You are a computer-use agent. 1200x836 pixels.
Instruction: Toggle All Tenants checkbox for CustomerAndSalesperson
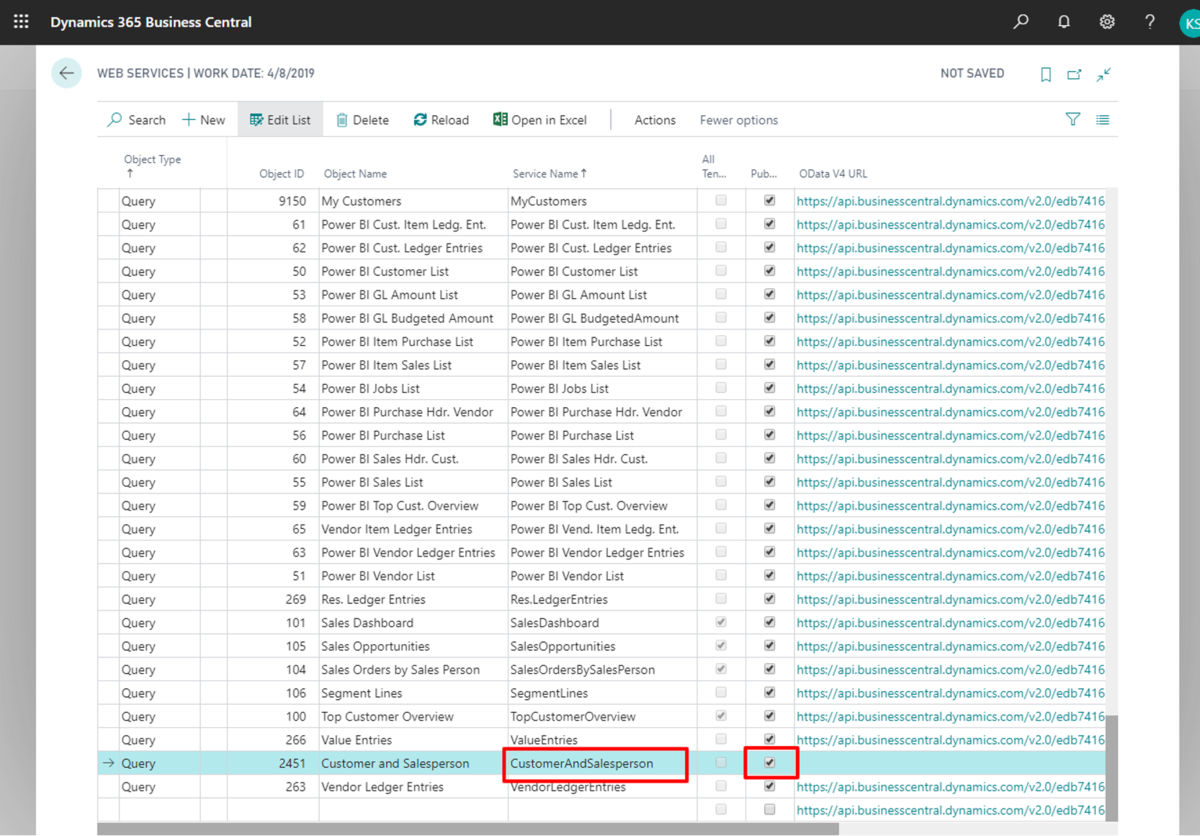721,763
